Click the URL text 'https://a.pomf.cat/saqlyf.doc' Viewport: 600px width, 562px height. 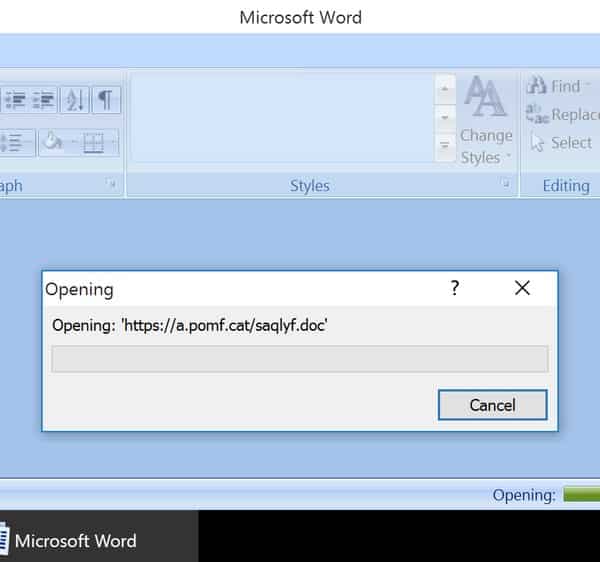pos(224,326)
